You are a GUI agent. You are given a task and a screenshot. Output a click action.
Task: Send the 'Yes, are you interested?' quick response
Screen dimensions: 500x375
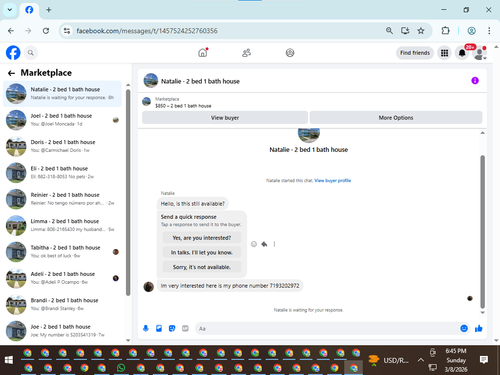coord(202,238)
